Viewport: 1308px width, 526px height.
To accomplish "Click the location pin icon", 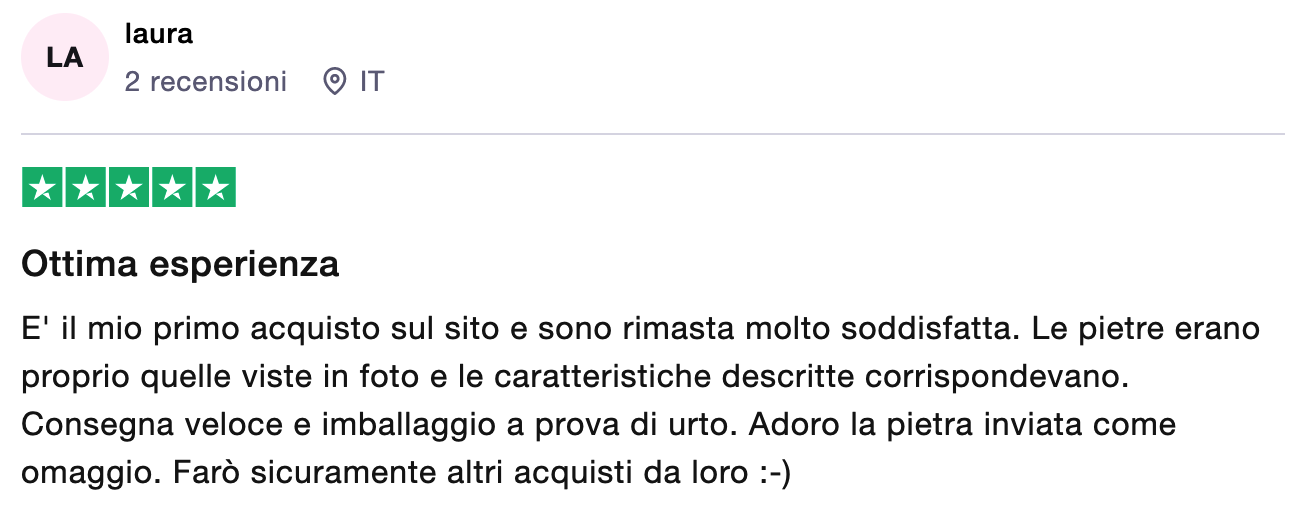I will 335,81.
